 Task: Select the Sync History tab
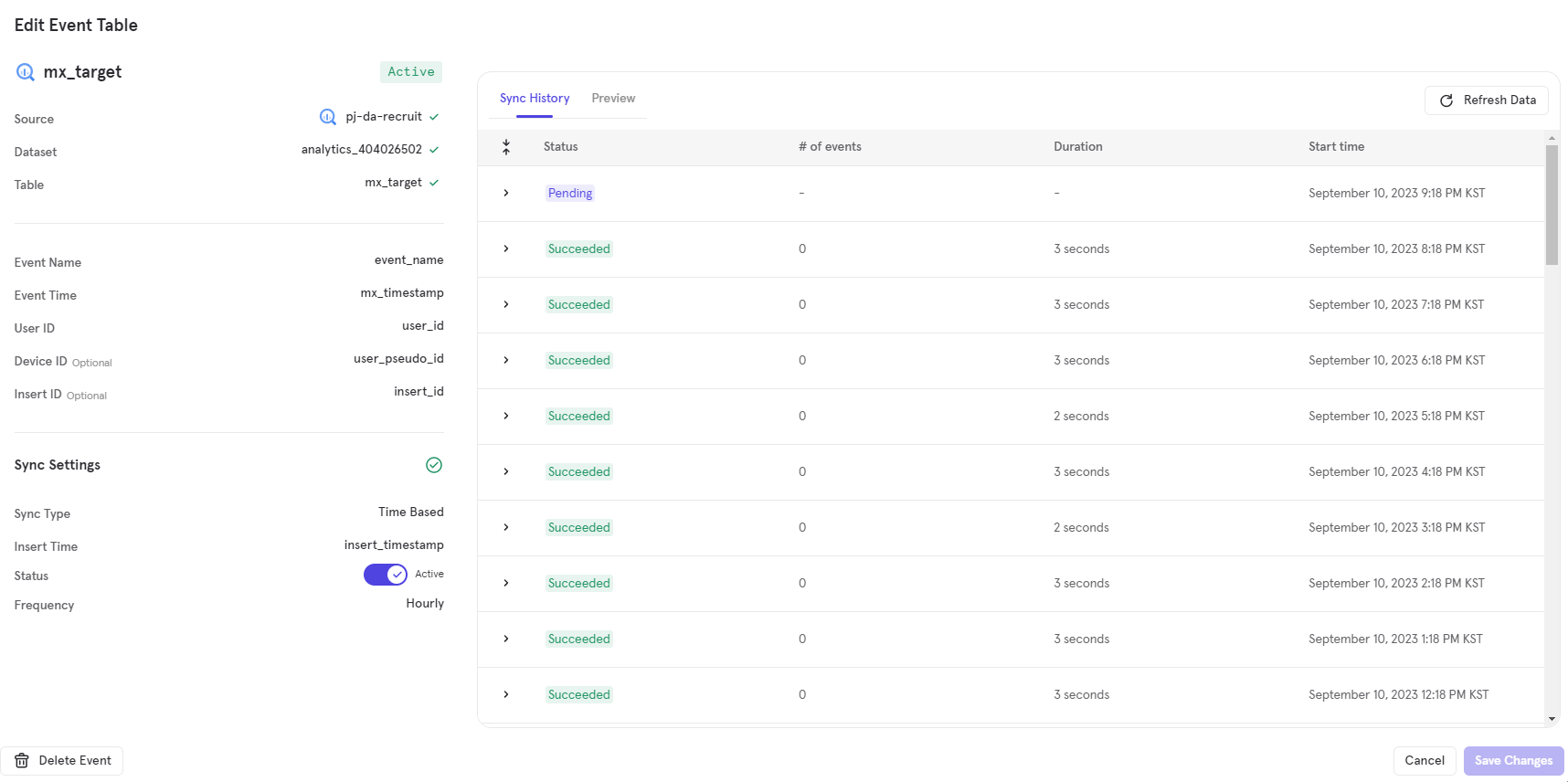point(535,99)
